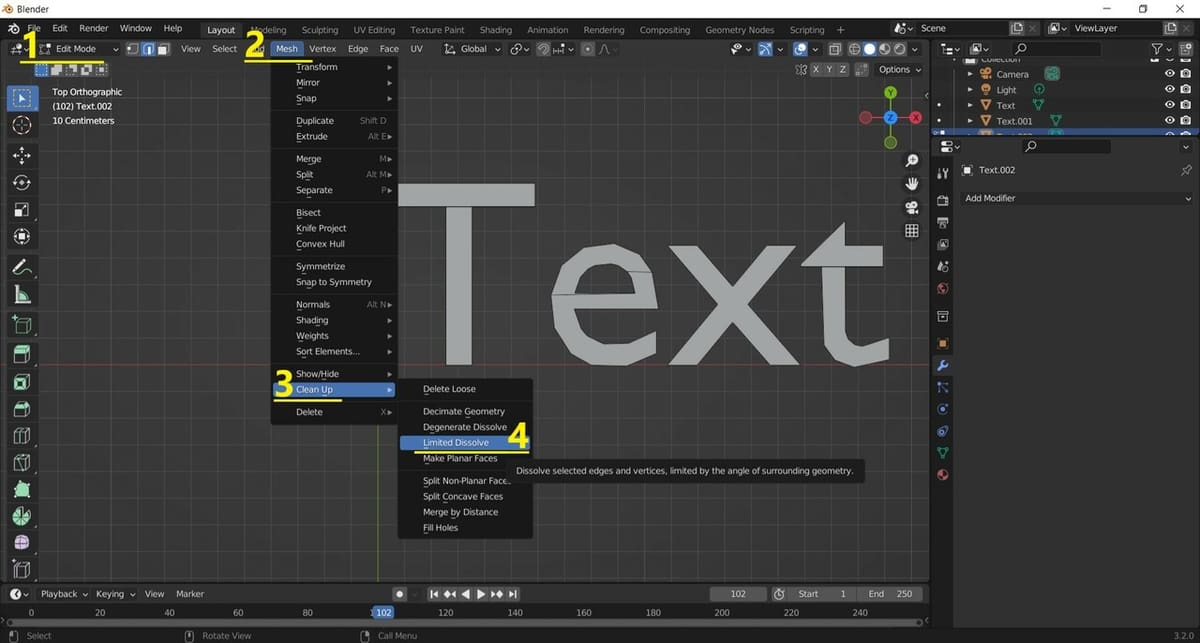Click the Z axis on navigation gizmo
The image size is (1200, 643).
[x=890, y=118]
